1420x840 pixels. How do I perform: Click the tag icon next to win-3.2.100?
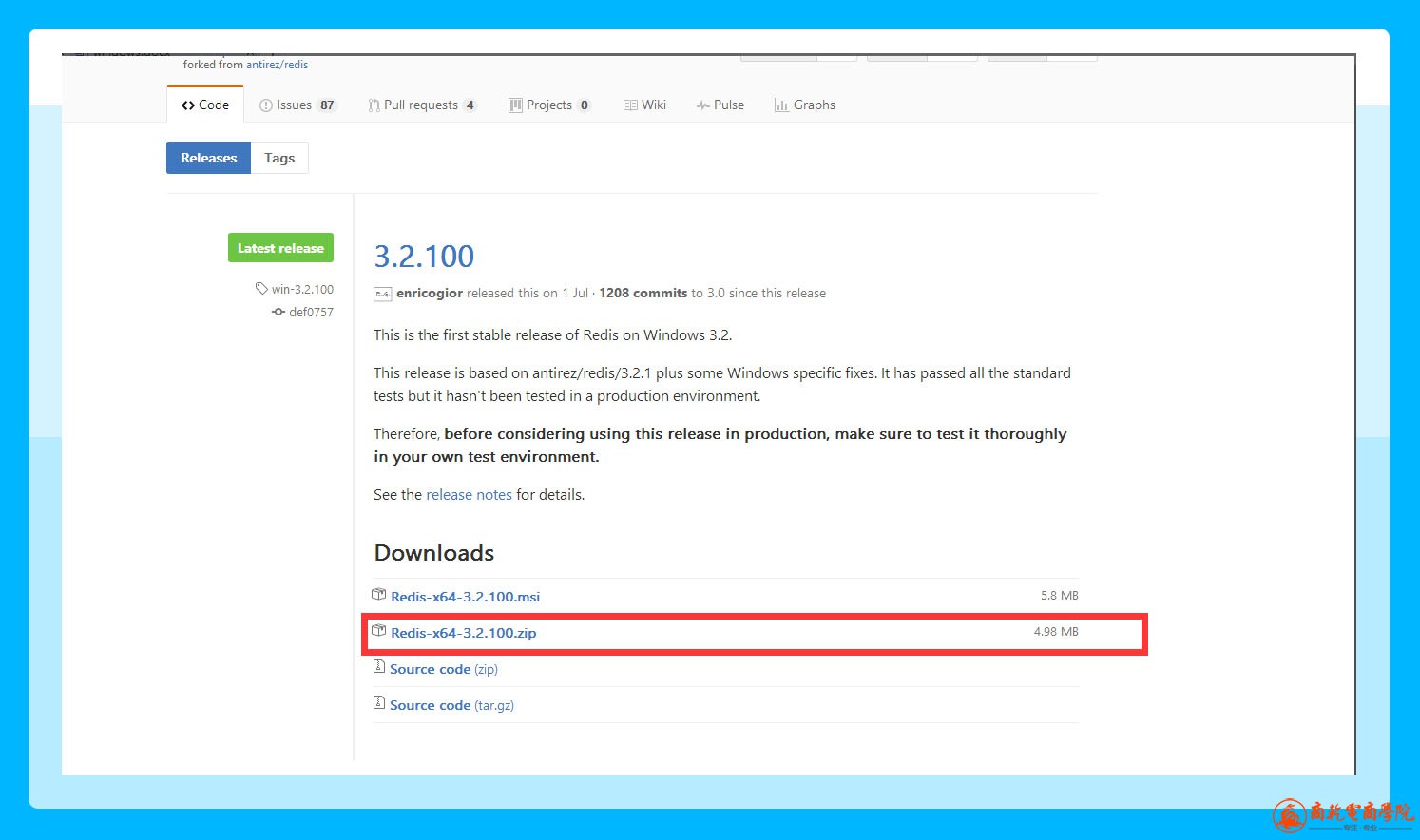261,289
